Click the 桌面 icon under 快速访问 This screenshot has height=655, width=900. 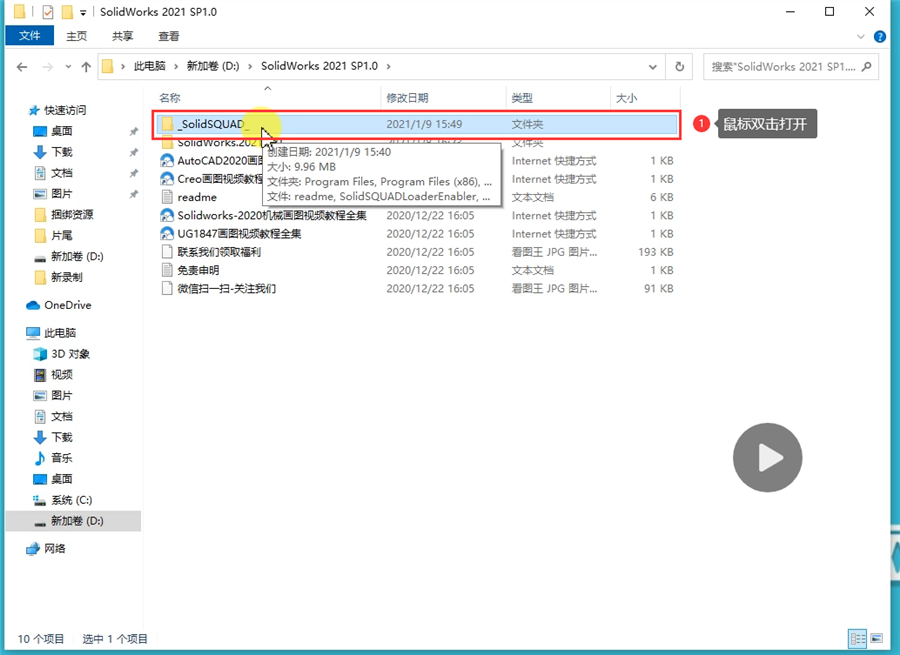40,131
